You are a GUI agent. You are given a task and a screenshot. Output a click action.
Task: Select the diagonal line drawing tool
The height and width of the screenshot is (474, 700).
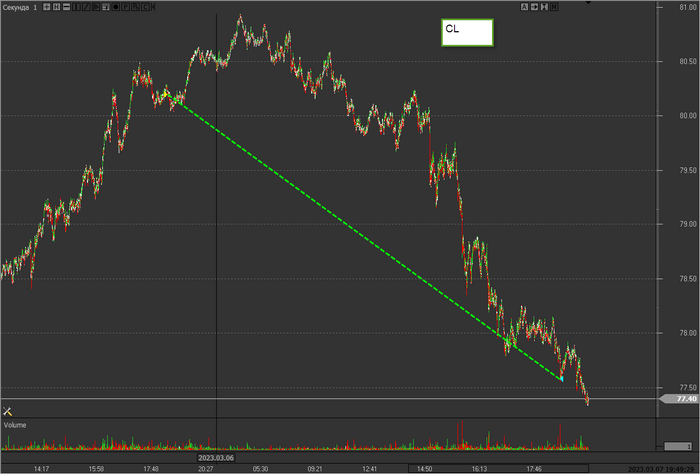pos(87,7)
